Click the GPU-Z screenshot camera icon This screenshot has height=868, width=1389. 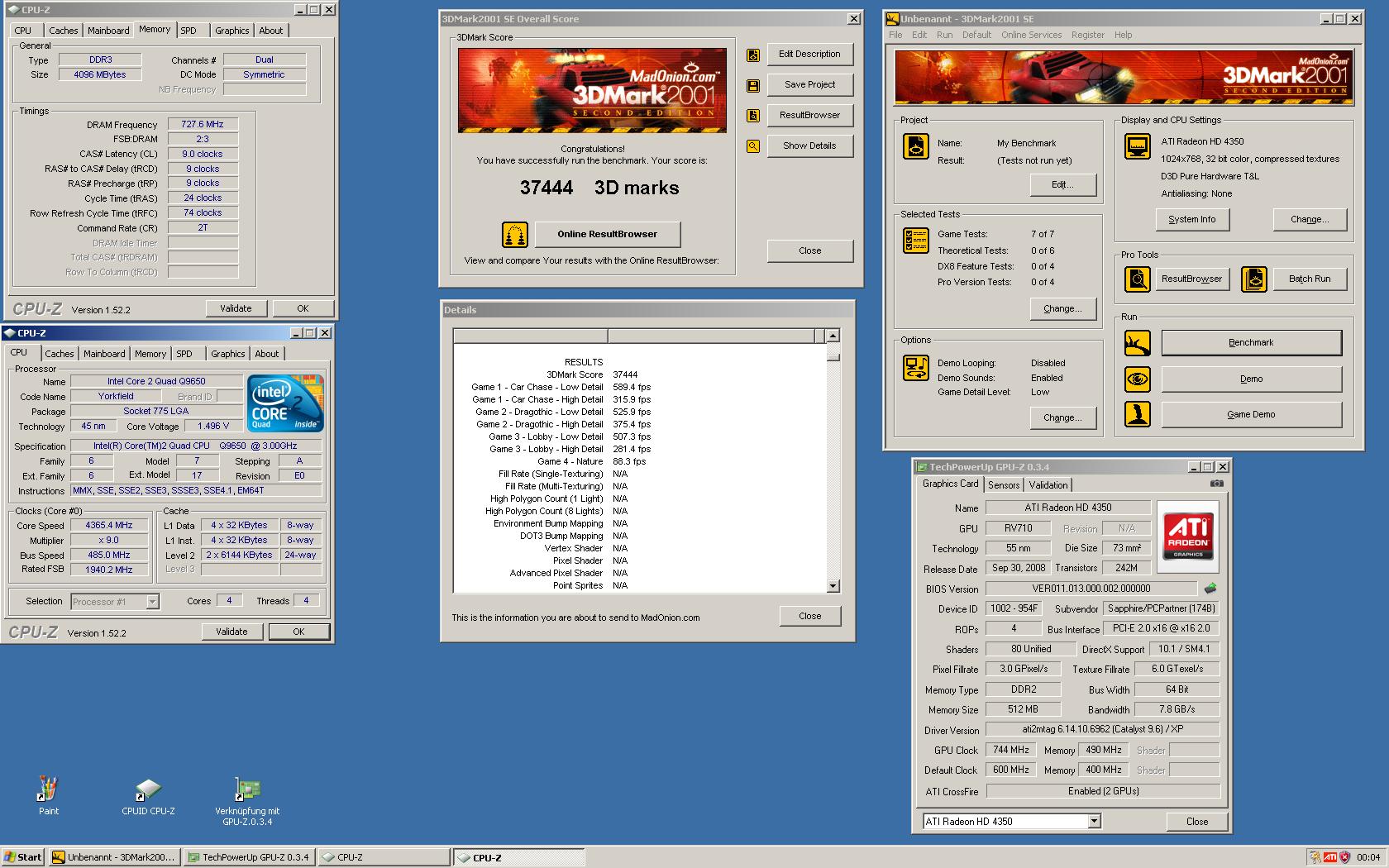point(1216,484)
